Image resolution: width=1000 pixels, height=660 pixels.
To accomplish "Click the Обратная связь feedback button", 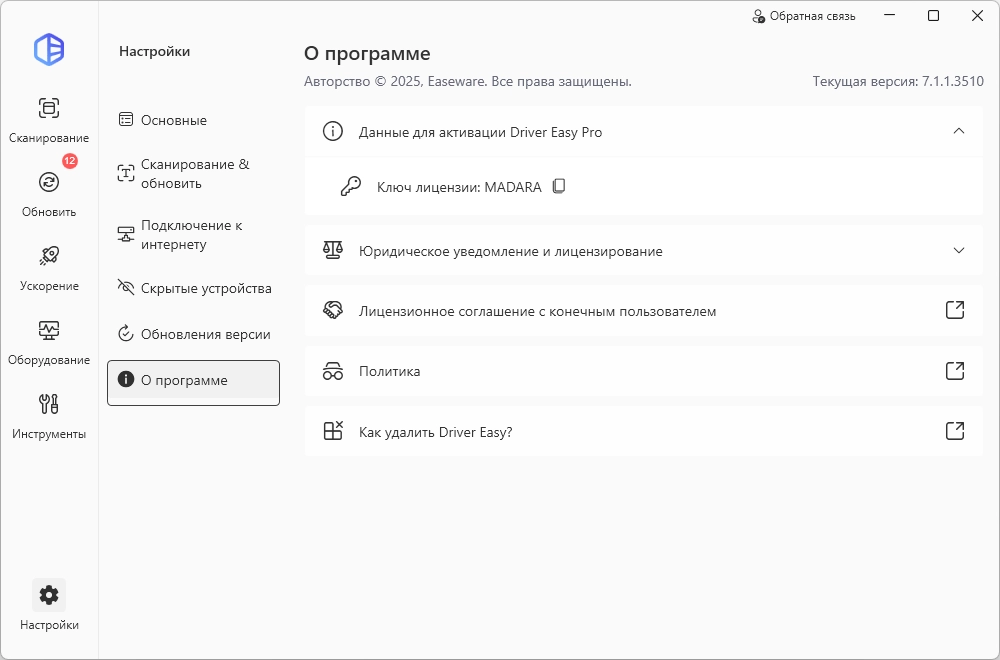I will (x=803, y=16).
